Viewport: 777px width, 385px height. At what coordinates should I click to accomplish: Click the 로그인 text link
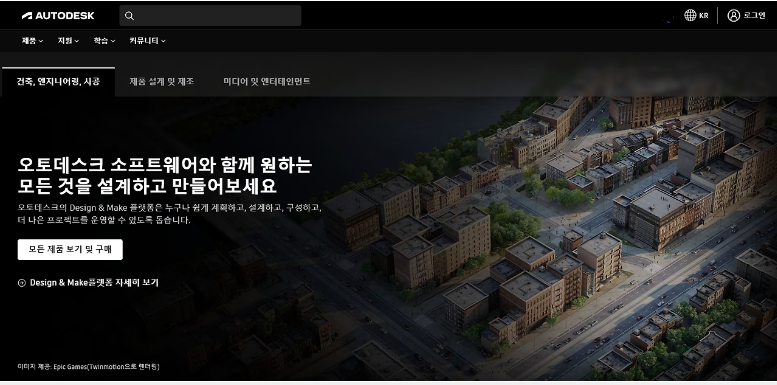pyautogui.click(x=754, y=15)
